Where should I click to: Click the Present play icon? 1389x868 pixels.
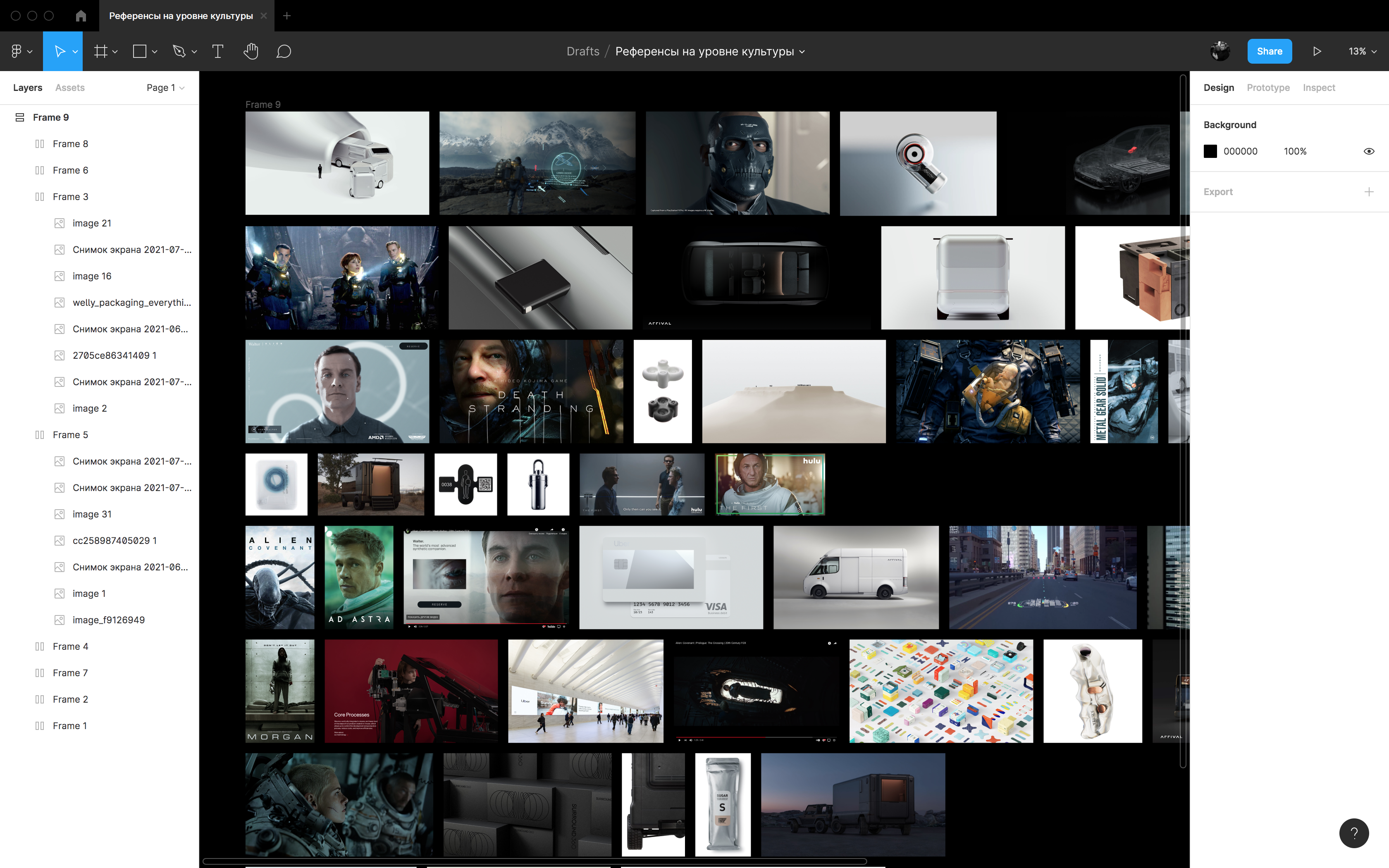[x=1317, y=51]
